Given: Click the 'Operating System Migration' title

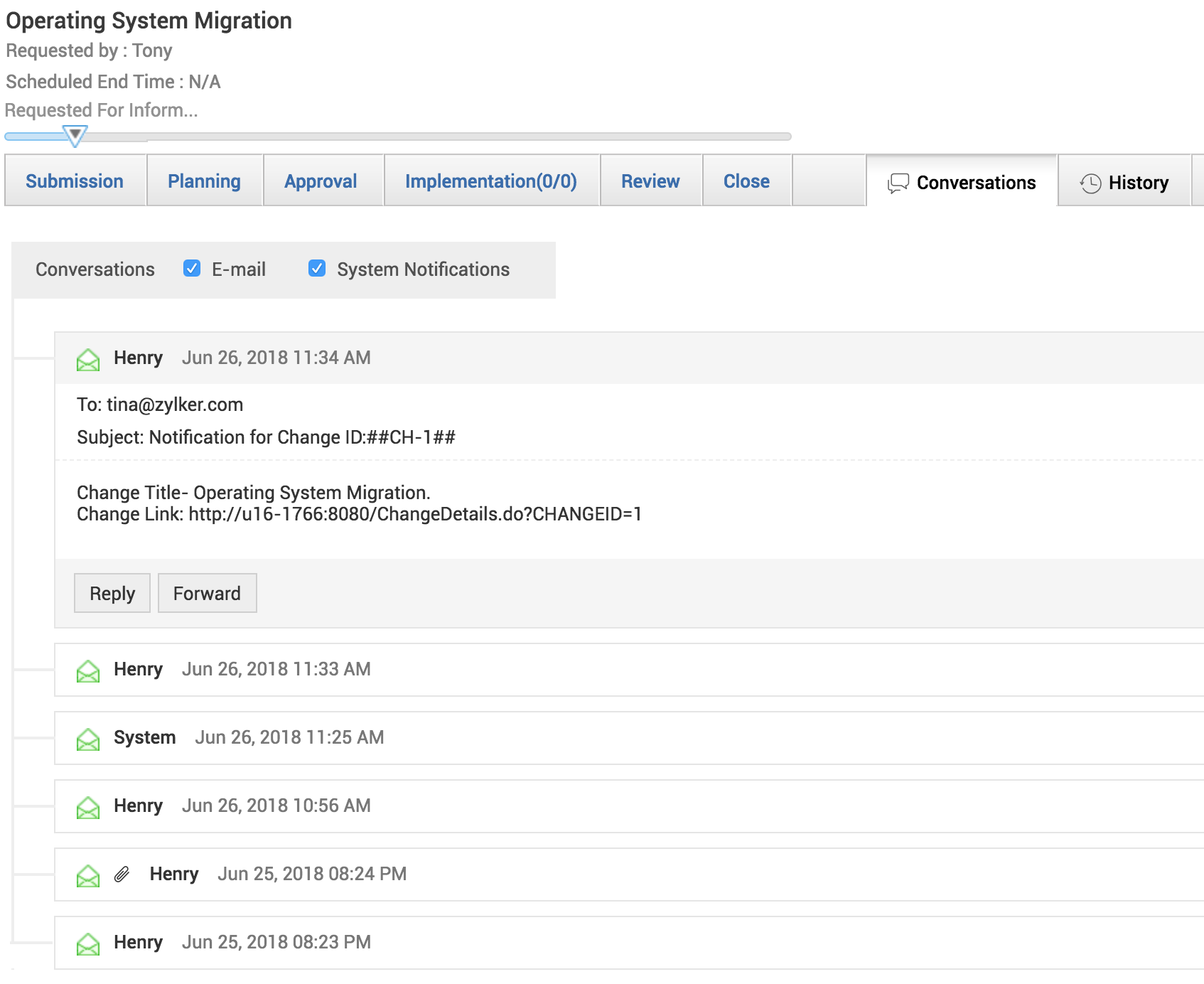Looking at the screenshot, I should 149,21.
